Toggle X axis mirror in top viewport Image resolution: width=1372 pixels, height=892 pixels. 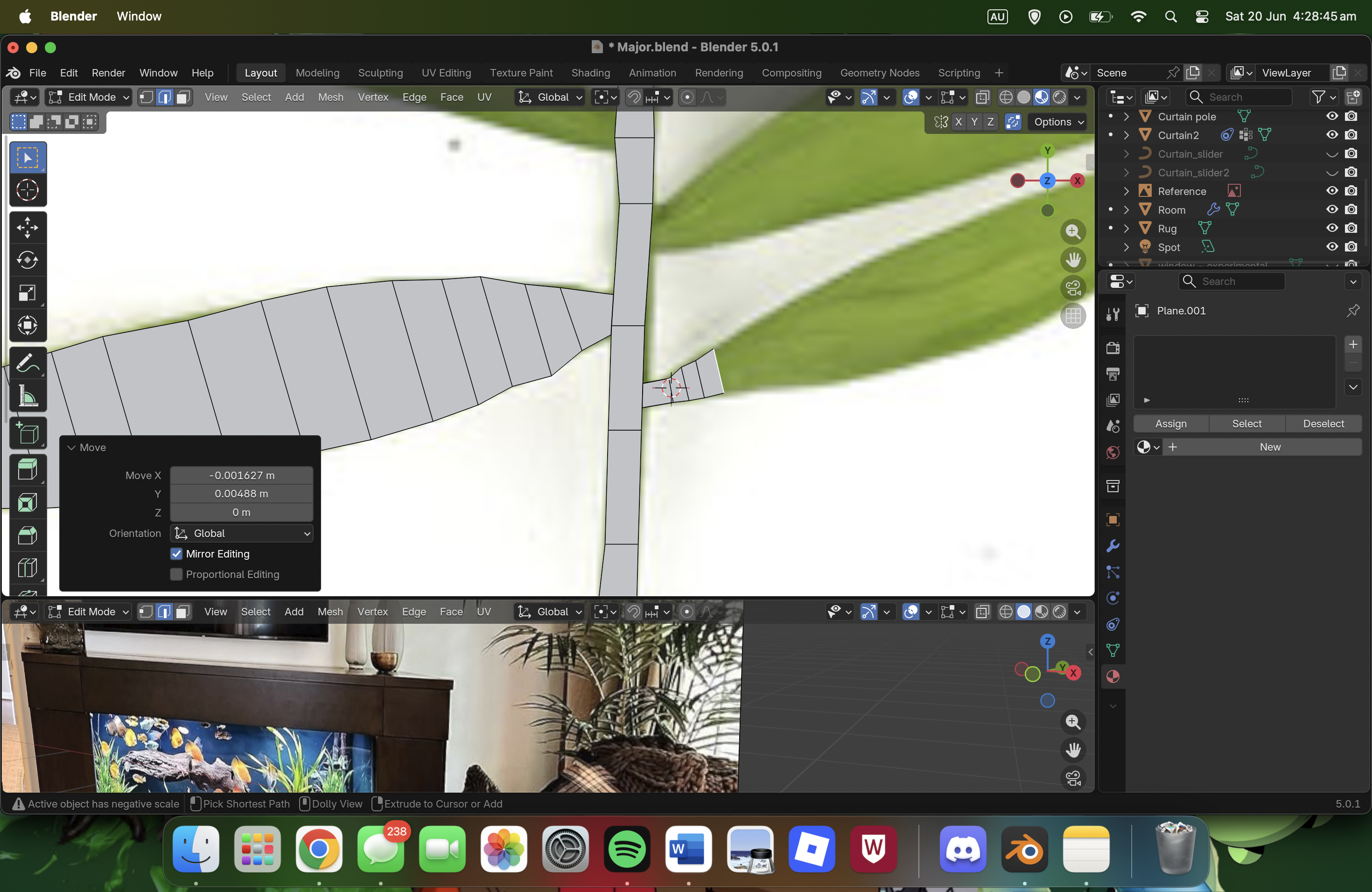pos(958,122)
